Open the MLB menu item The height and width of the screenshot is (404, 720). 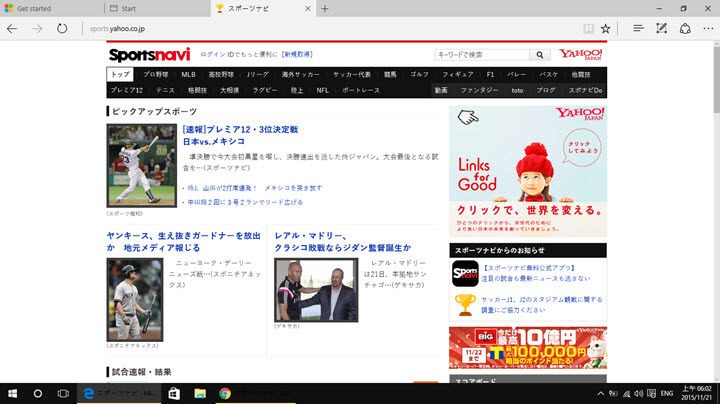coord(188,74)
